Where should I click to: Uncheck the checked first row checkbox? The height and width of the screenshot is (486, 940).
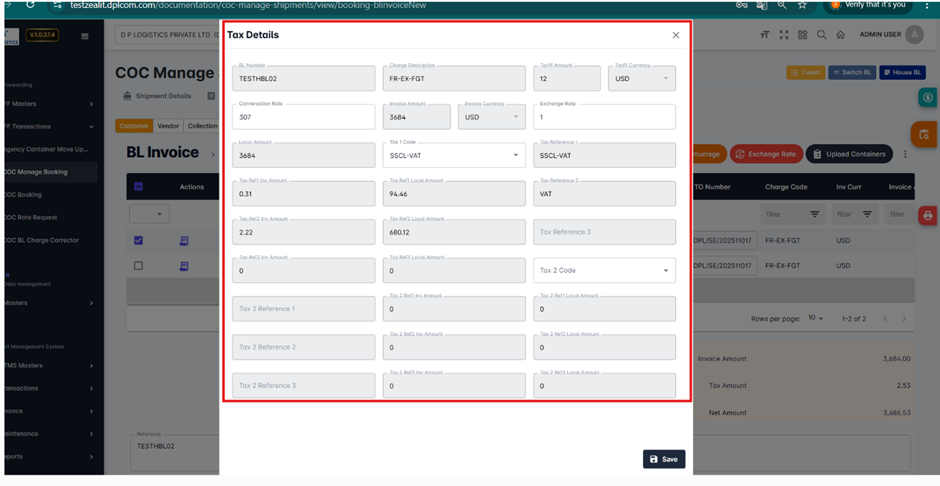pos(138,240)
